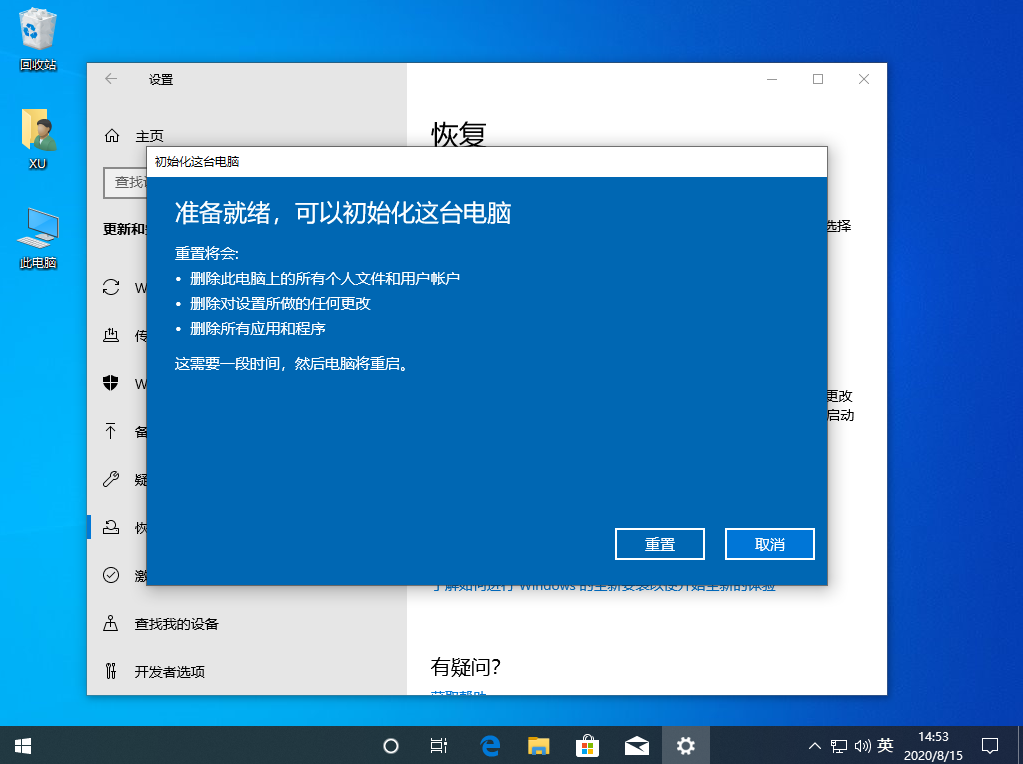Expand hidden system tray icons chevron

(815, 746)
